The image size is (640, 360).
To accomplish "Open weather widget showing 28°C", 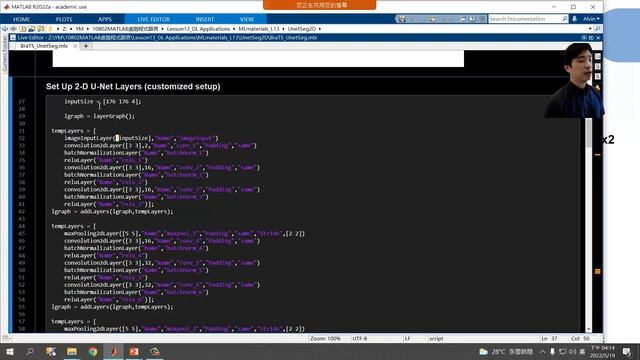I will click(506, 351).
